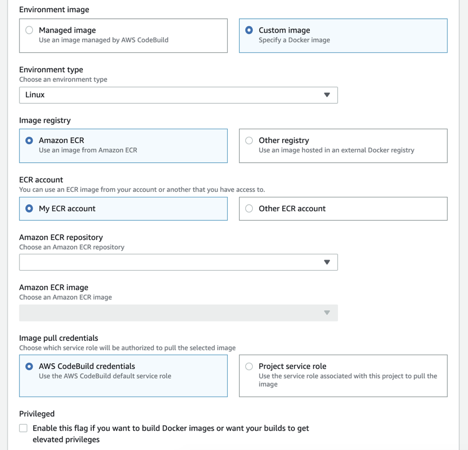The image size is (468, 450).
Task: Click 'Use an image managed by AWS CodeBuild' text
Action: [x=104, y=40]
